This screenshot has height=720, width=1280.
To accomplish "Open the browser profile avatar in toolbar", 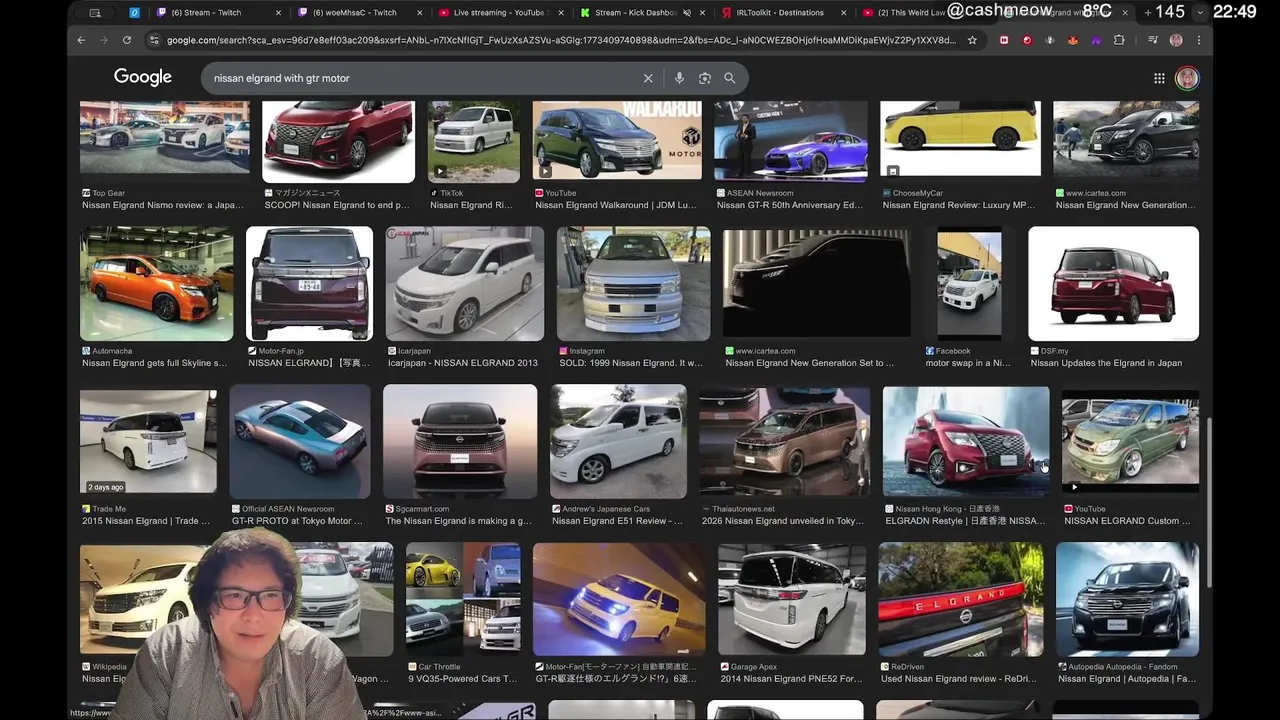I will click(1176, 40).
